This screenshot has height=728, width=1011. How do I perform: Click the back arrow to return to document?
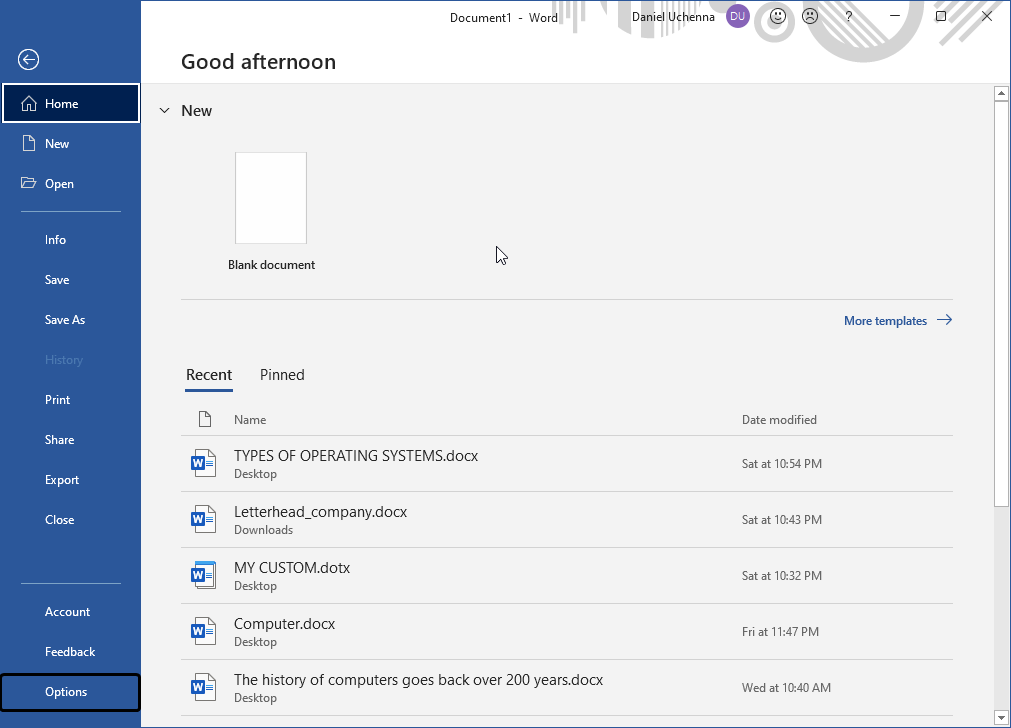pos(28,60)
